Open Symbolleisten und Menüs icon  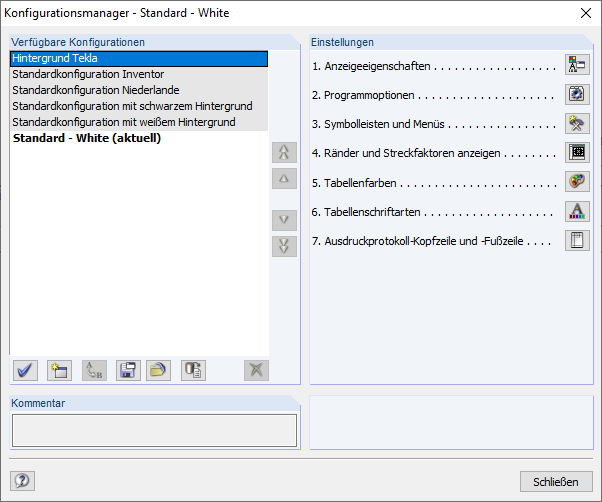click(577, 123)
